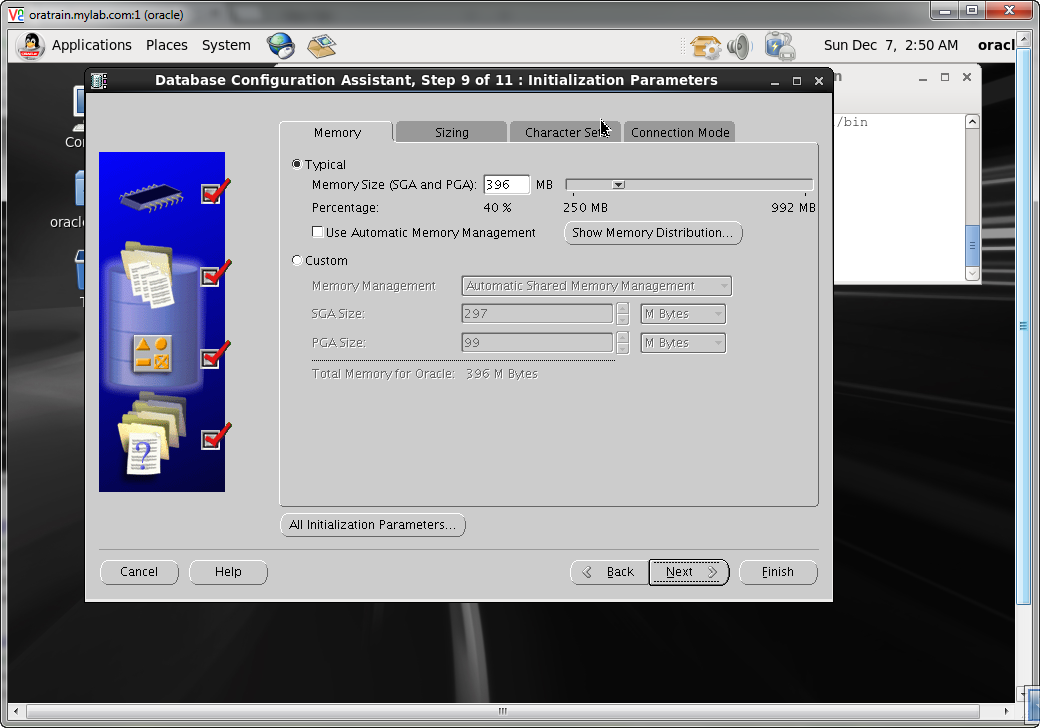Click Next to proceed
1040x728 pixels.
(689, 572)
